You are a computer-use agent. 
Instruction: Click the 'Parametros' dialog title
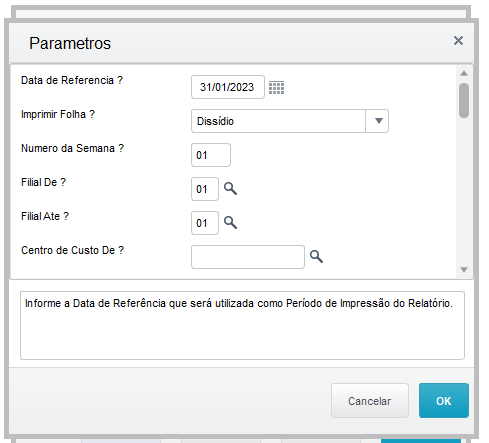pos(70,43)
